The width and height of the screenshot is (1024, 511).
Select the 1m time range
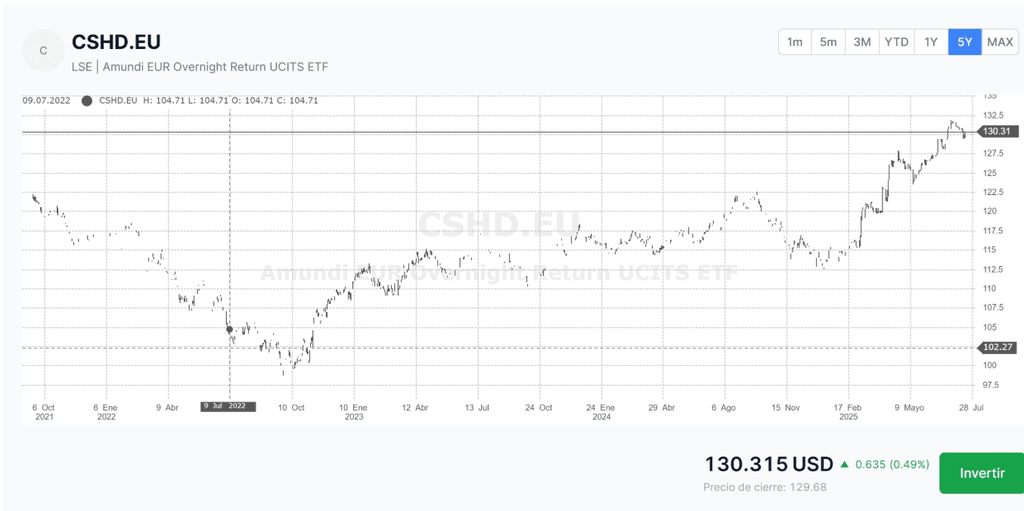click(x=795, y=42)
